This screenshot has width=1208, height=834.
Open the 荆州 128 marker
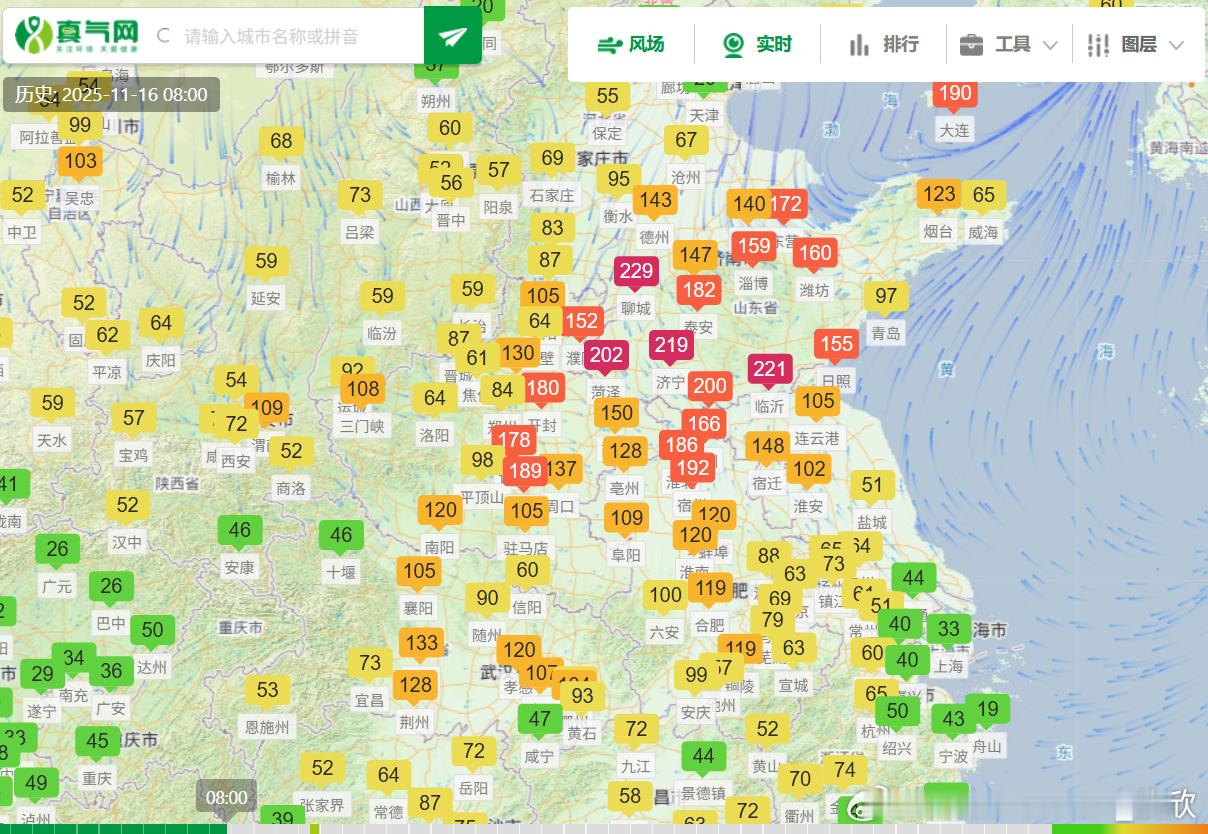pos(415,687)
